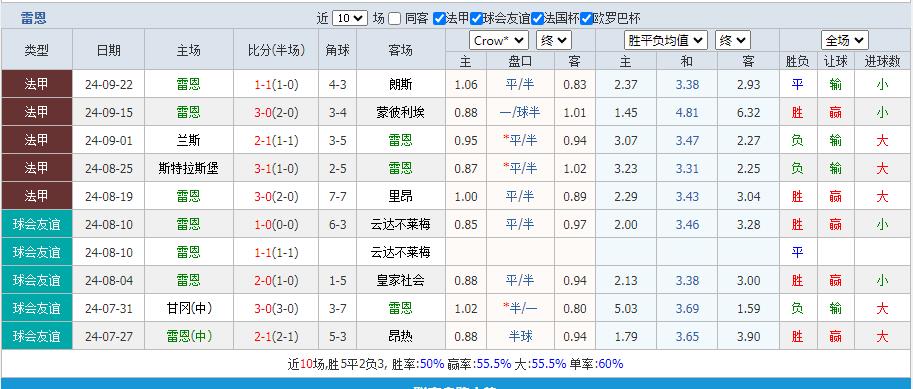The width and height of the screenshot is (913, 389).
Task: Click the 蒙彼利埃 away team link
Action: [x=401, y=112]
